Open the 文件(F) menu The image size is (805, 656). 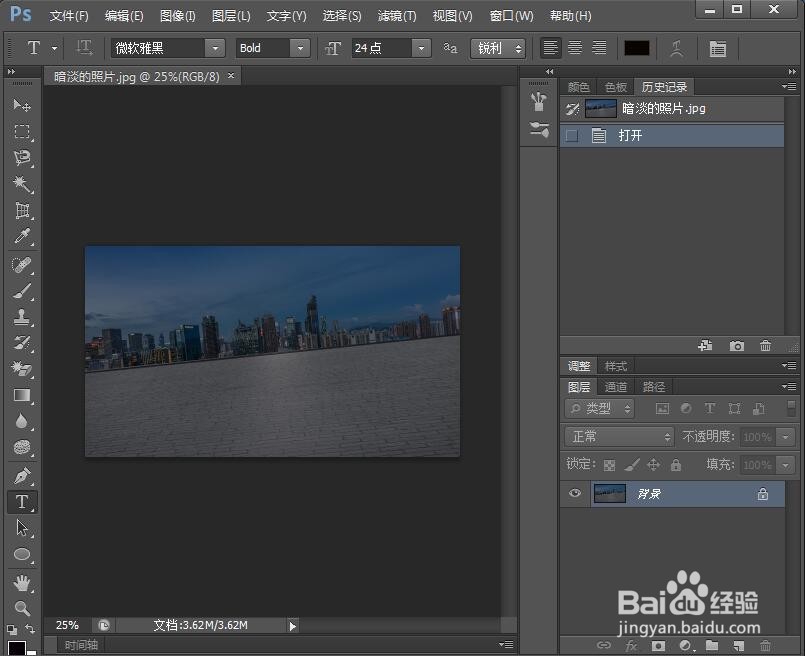pyautogui.click(x=69, y=16)
